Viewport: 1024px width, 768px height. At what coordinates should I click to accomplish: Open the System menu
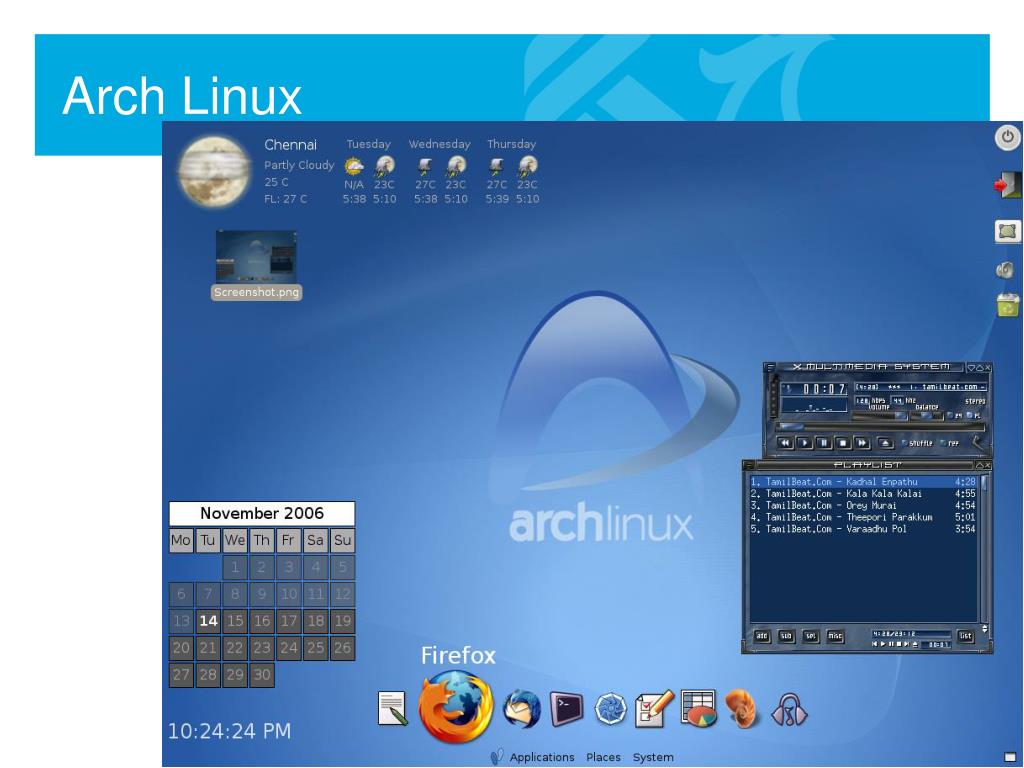click(x=653, y=757)
